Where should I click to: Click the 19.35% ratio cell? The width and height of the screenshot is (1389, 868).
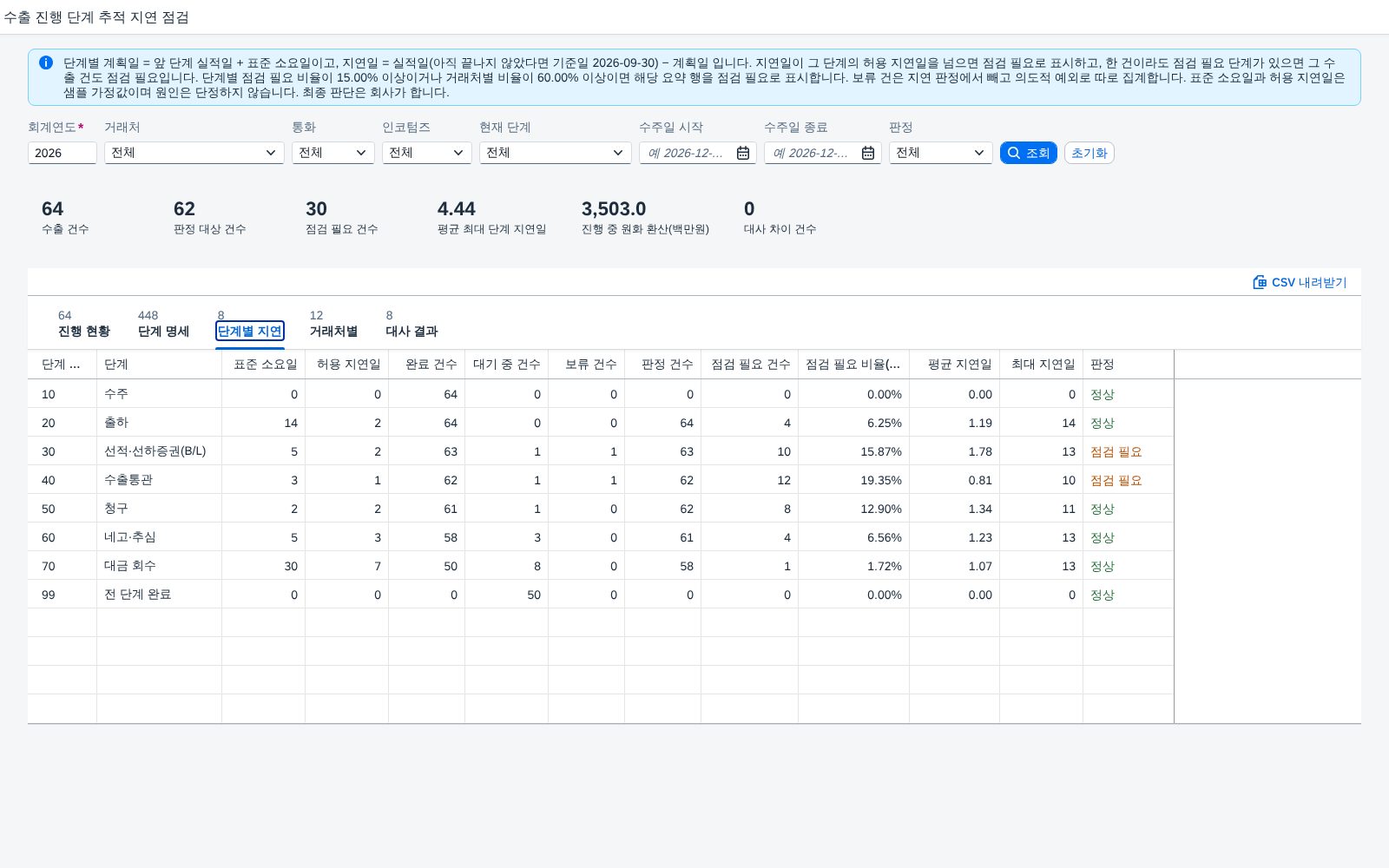[854, 480]
